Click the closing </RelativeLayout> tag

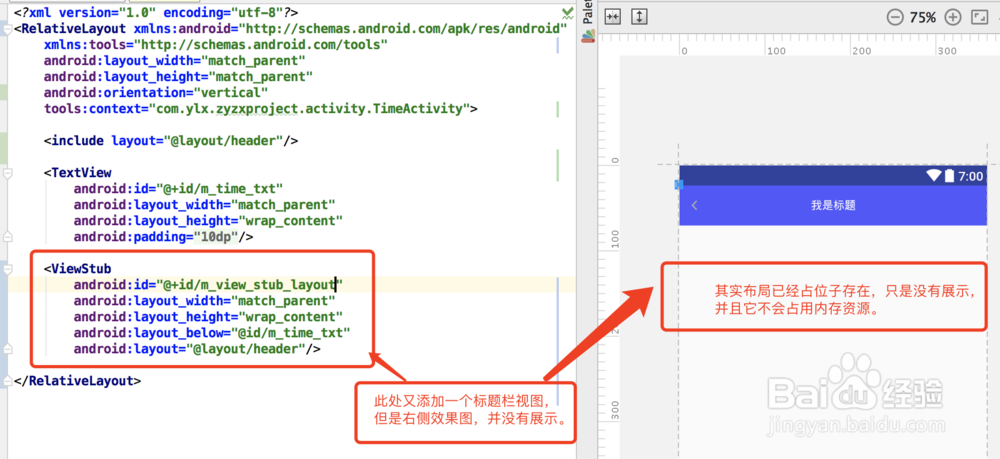(x=78, y=381)
